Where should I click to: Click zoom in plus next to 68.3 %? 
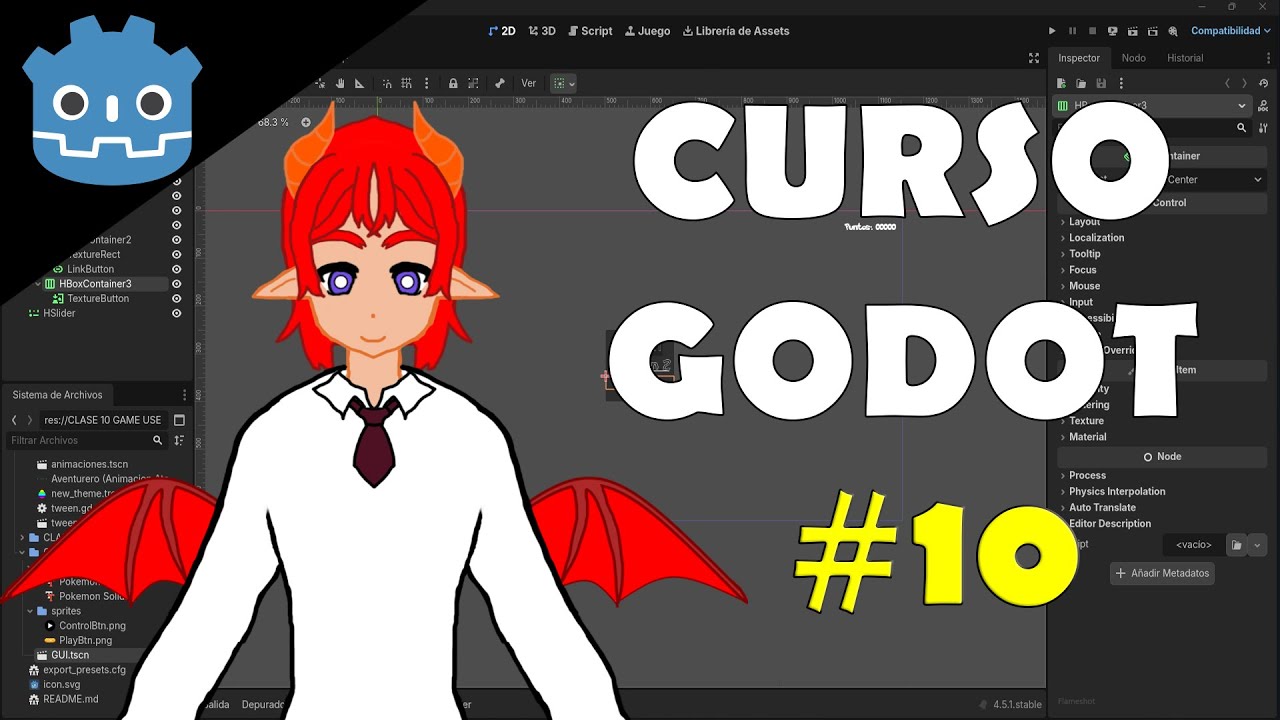306,122
